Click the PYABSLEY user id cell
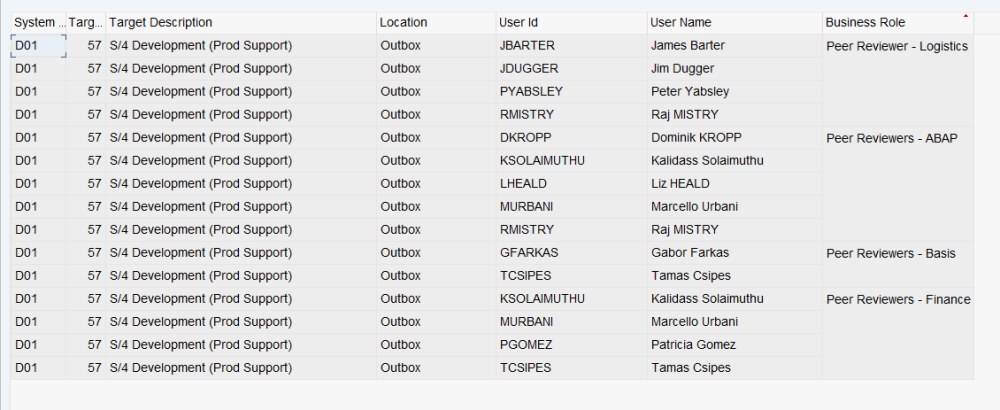The width and height of the screenshot is (1000, 410). pos(531,92)
